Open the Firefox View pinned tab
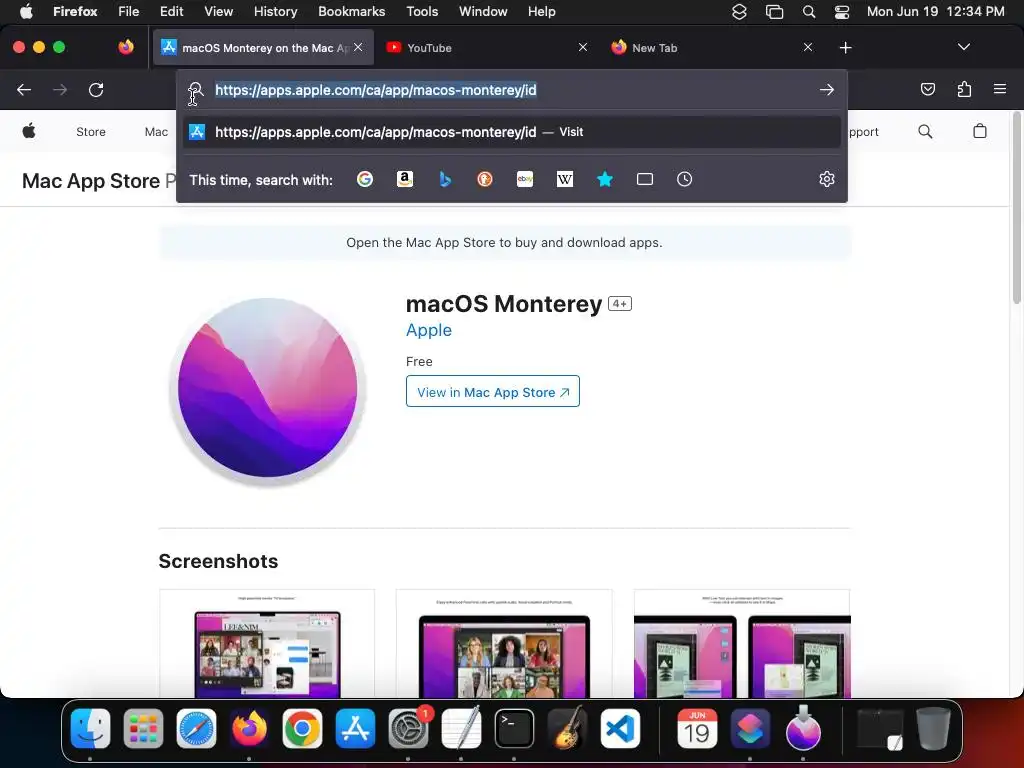 pyautogui.click(x=126, y=47)
